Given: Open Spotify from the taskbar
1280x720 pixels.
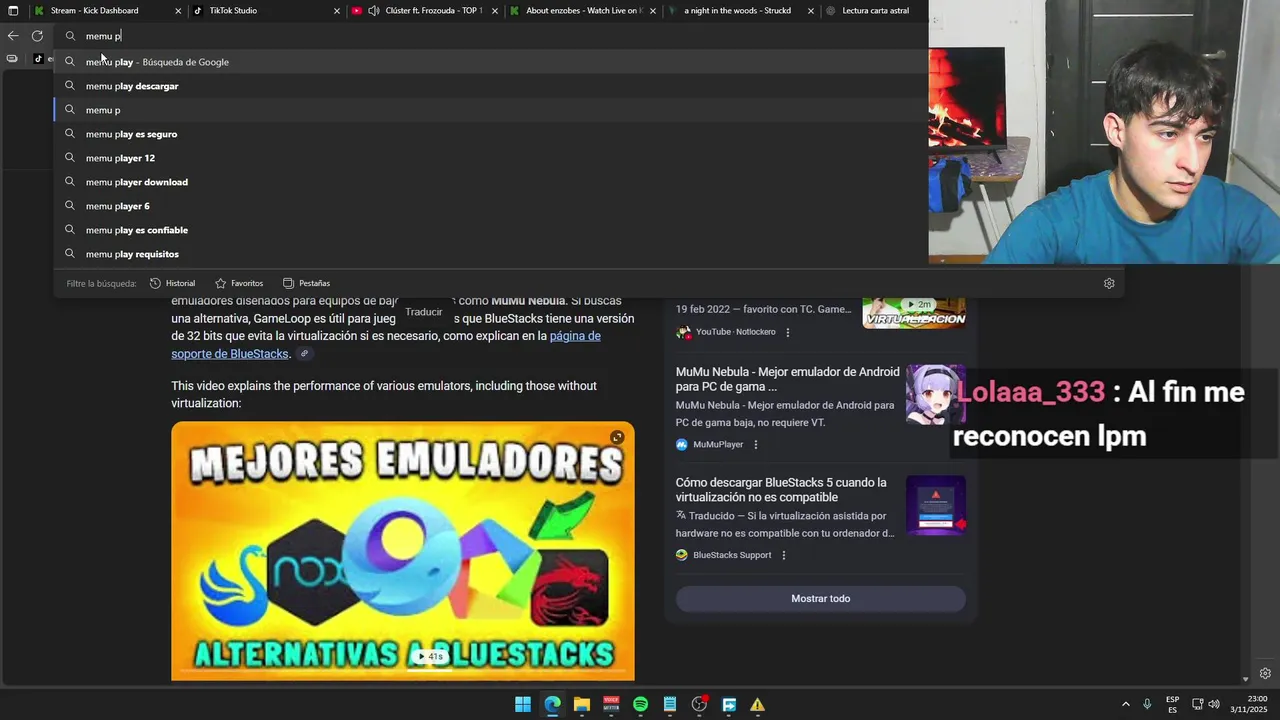Looking at the screenshot, I should tap(641, 704).
